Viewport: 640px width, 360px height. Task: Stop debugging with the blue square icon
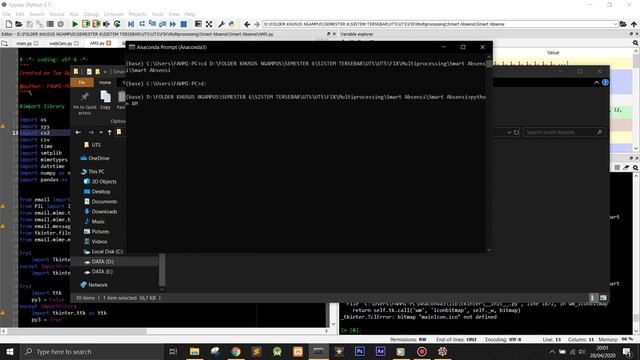[184, 24]
